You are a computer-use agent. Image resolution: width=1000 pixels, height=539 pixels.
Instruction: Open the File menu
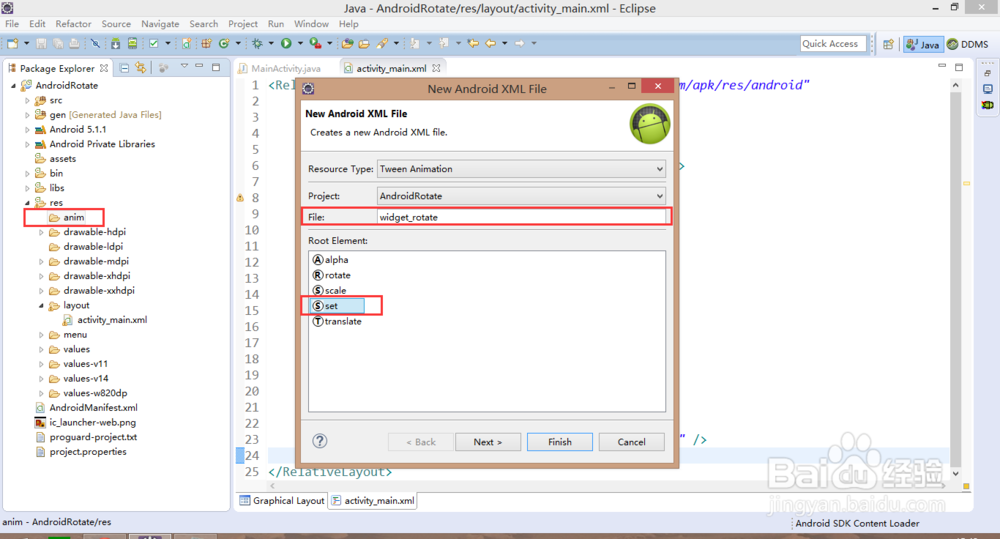pos(12,24)
